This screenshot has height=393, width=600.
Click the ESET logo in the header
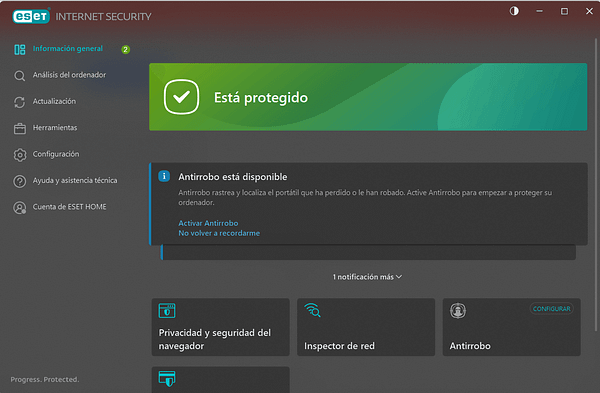point(31,16)
